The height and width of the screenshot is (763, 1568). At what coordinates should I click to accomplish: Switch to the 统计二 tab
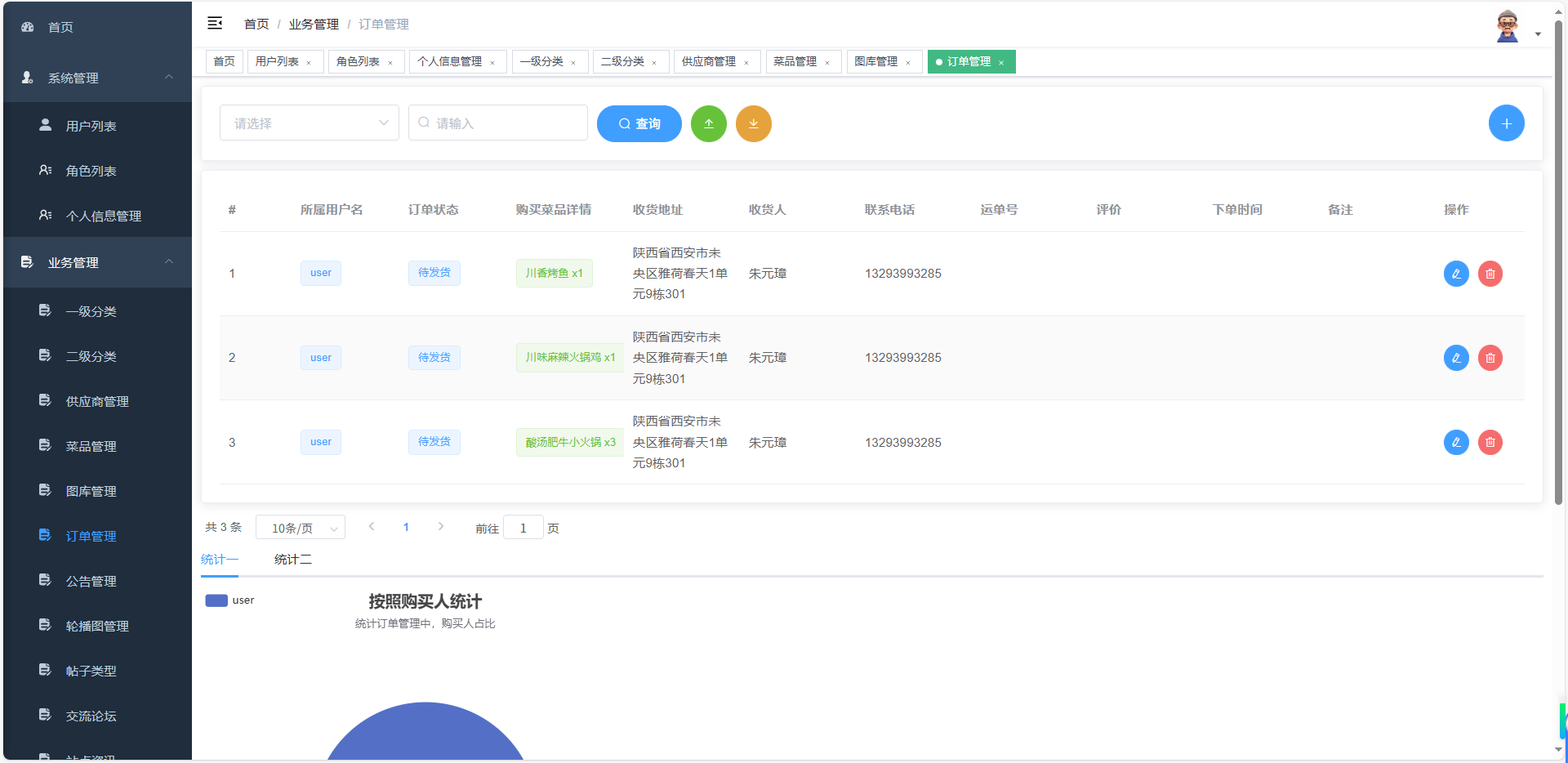point(292,559)
